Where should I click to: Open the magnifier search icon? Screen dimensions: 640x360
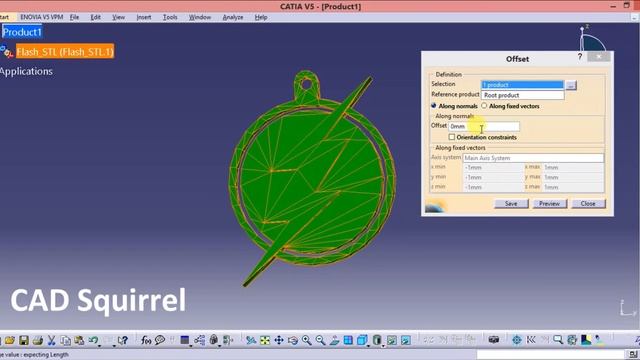pos(558,340)
